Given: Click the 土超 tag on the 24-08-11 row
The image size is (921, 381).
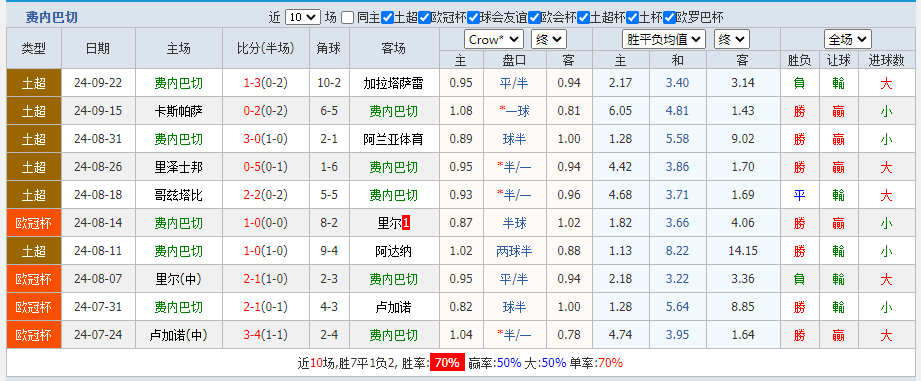Looking at the screenshot, I should pos(33,251).
